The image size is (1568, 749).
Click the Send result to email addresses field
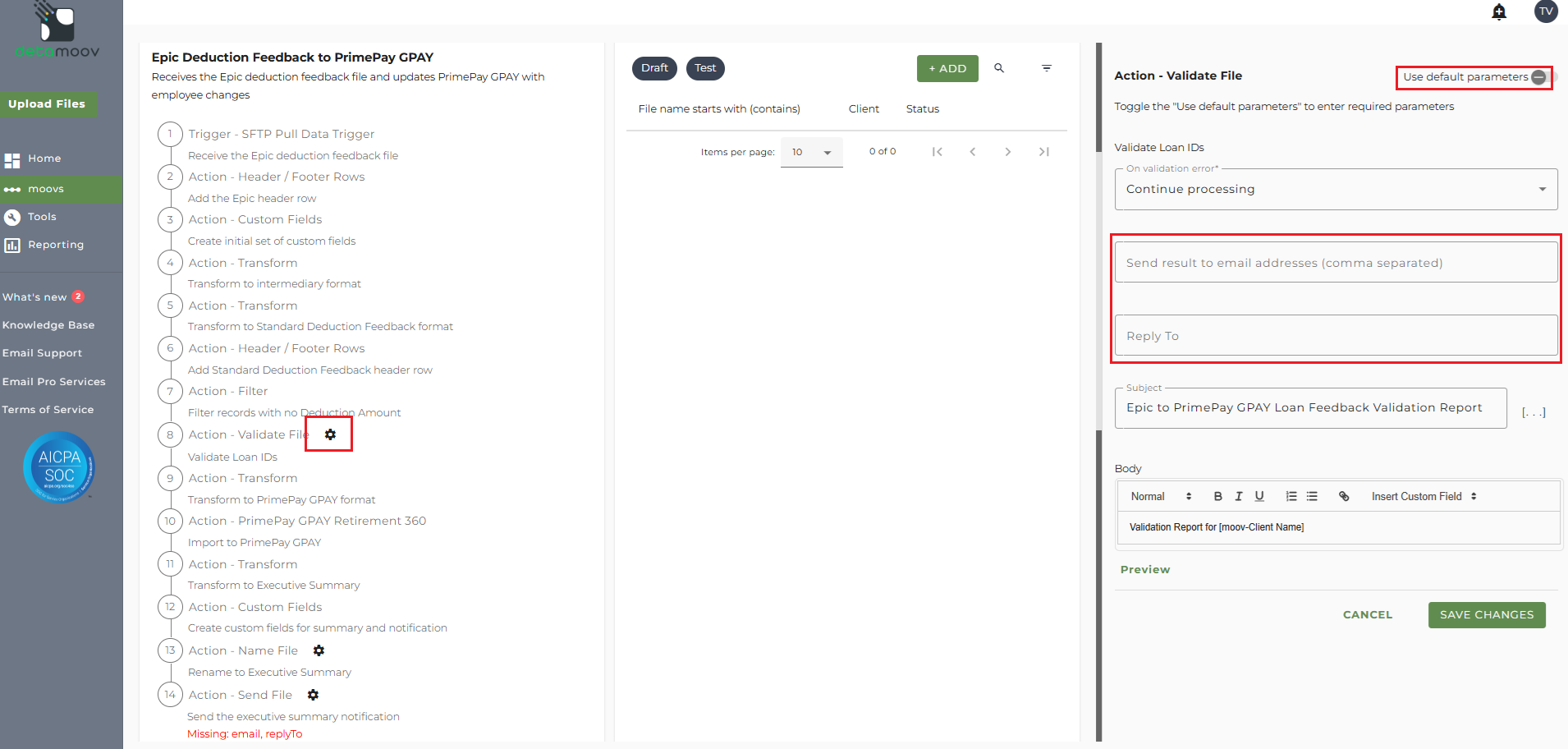click(1336, 263)
